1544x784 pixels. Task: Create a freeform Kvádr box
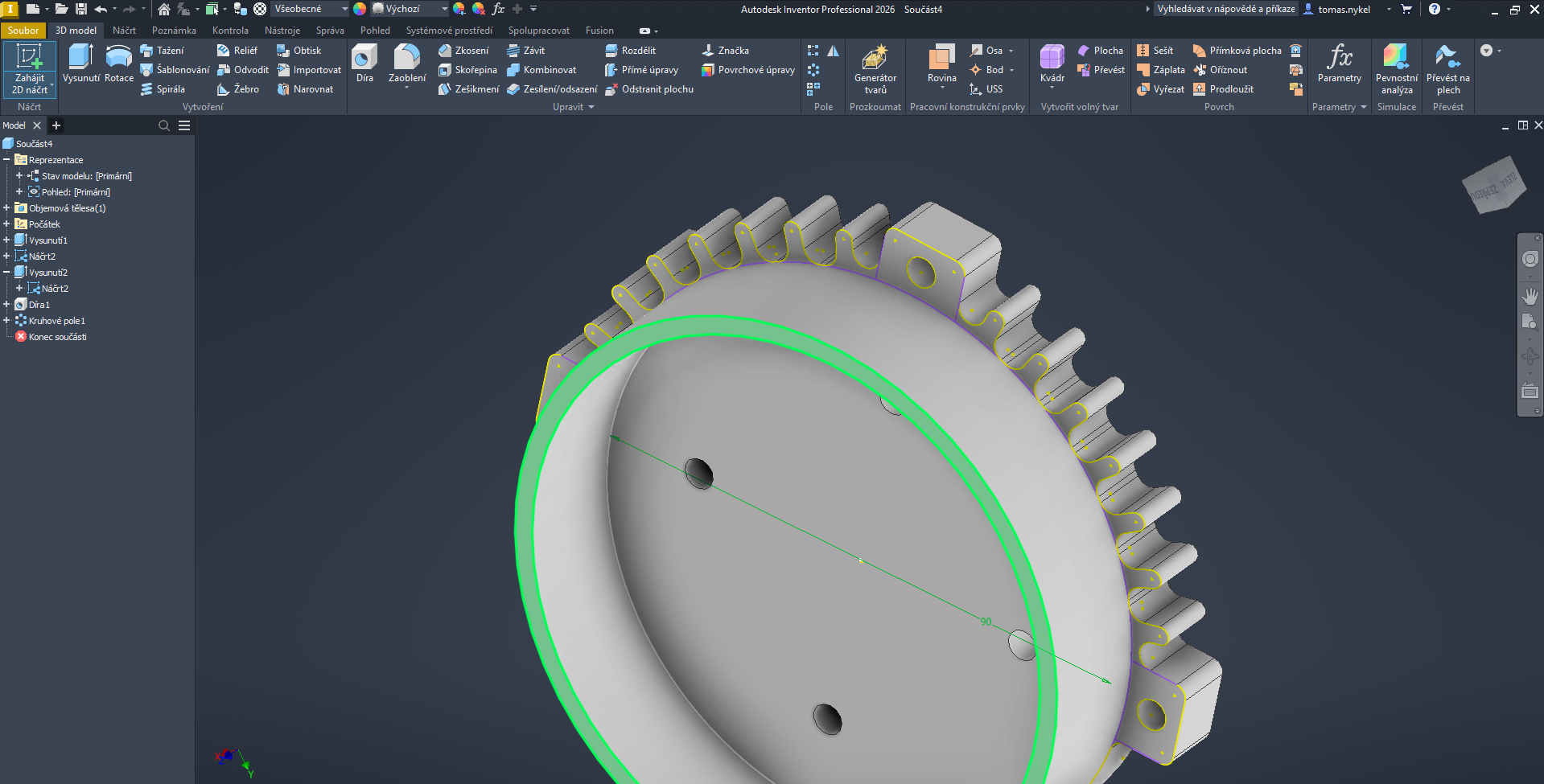(x=1052, y=64)
